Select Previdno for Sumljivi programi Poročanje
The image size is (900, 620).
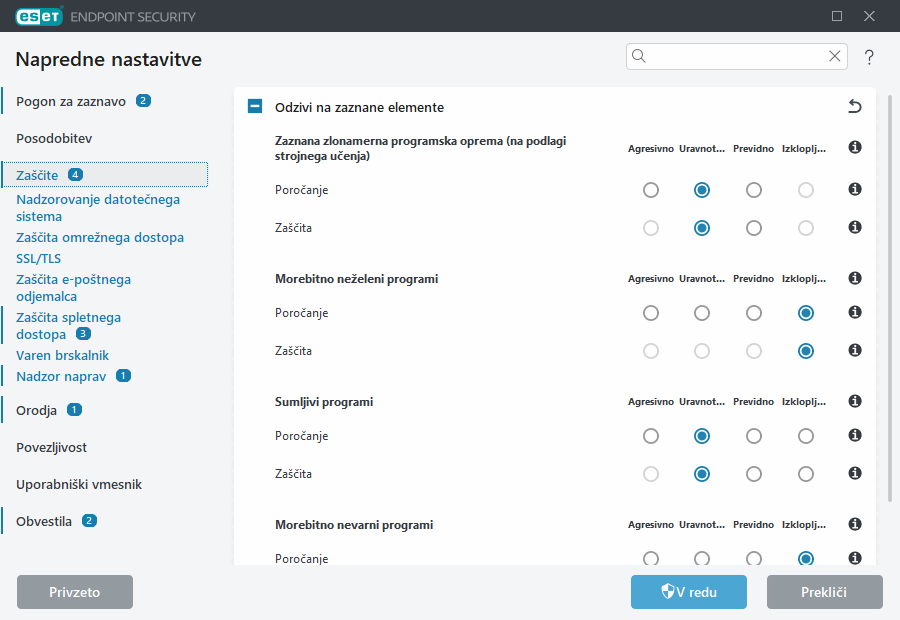(754, 436)
